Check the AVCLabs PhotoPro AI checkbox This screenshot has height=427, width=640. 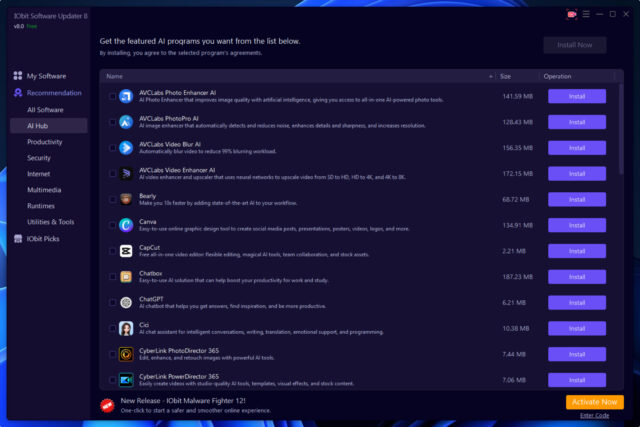point(112,122)
